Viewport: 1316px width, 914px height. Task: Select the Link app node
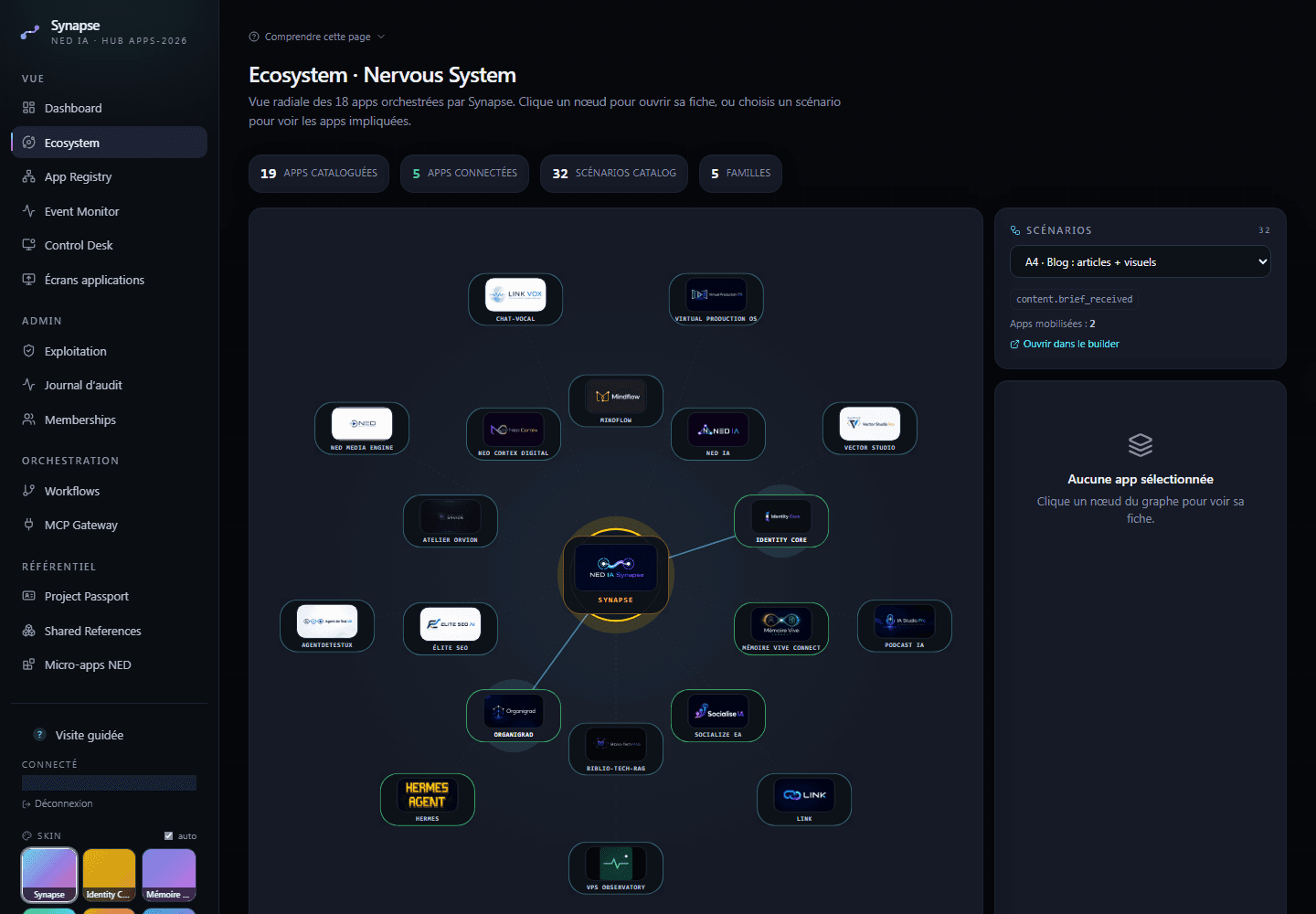(x=804, y=799)
